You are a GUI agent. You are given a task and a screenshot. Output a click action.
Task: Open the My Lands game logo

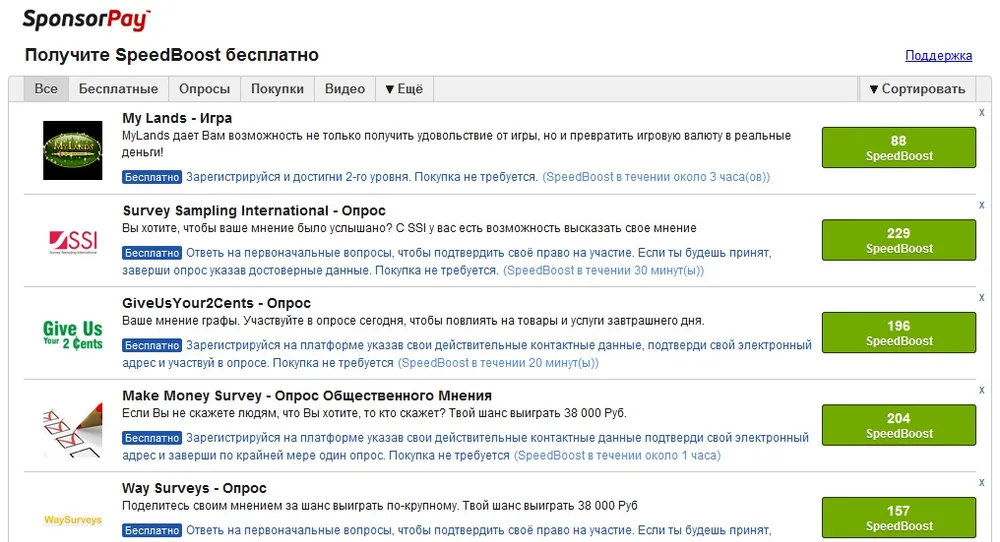pyautogui.click(x=73, y=150)
